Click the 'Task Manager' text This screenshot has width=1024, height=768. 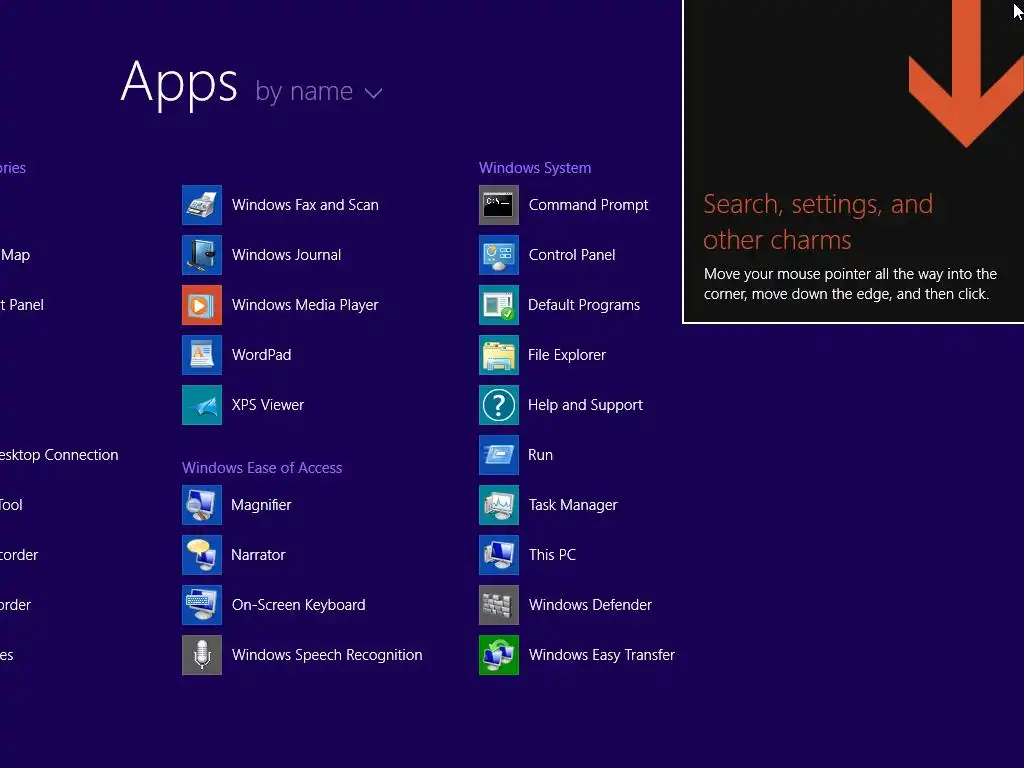click(x=573, y=505)
